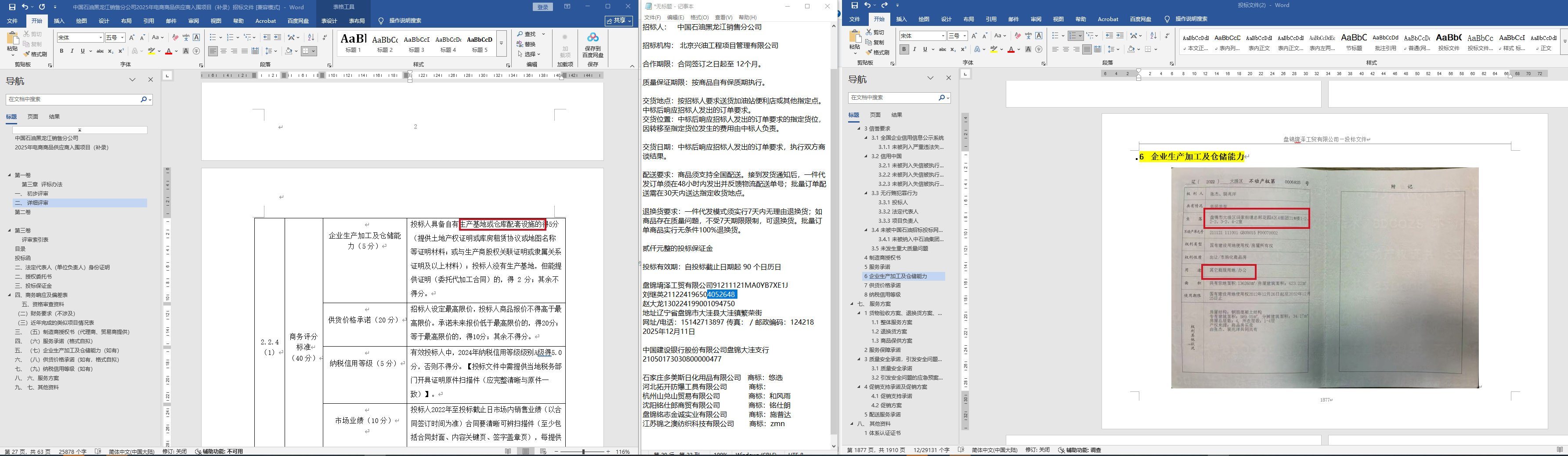The image size is (1568, 456).
Task: Toggle strikethrough in 招标文件 Word ribbon
Action: pos(100,51)
